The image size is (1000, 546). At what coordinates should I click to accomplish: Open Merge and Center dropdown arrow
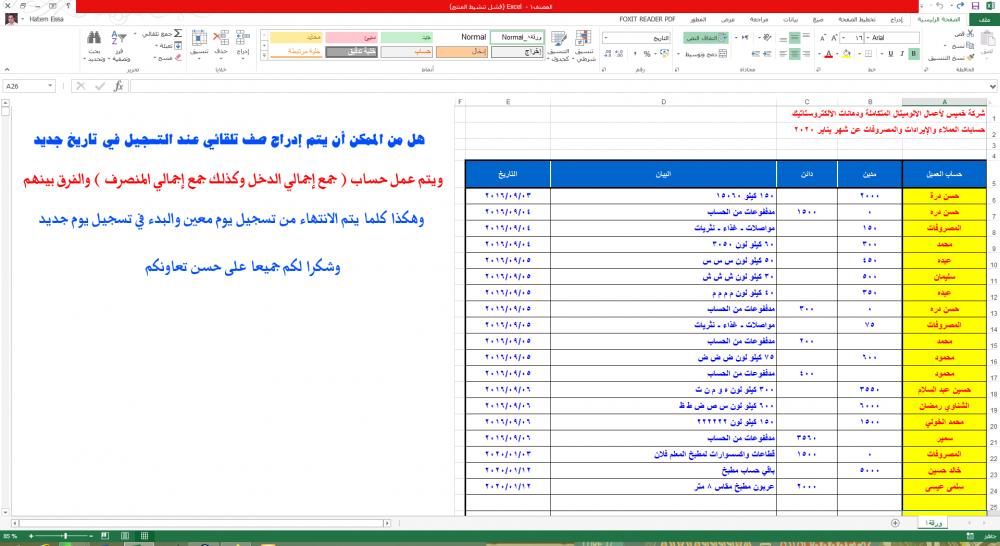(x=678, y=54)
